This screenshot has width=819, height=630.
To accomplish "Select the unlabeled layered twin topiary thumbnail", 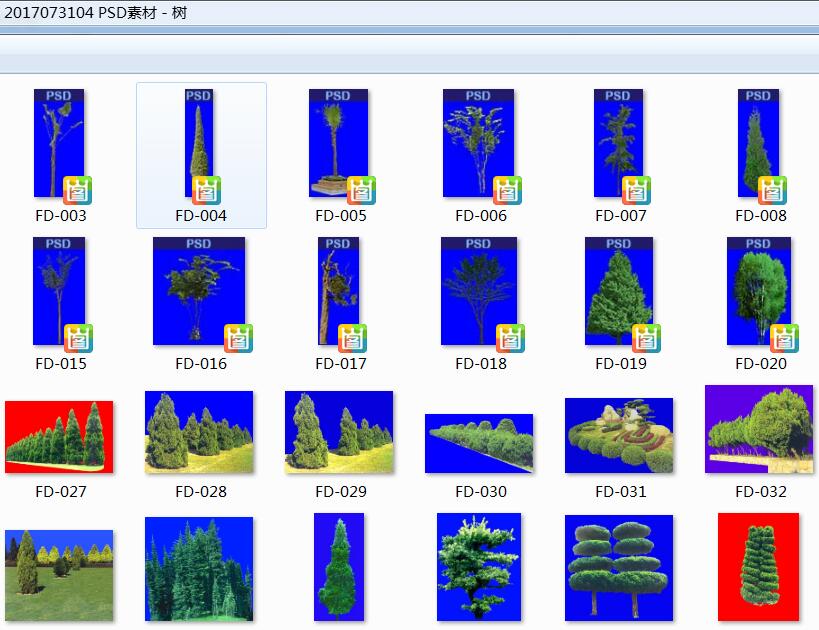I will point(619,568).
